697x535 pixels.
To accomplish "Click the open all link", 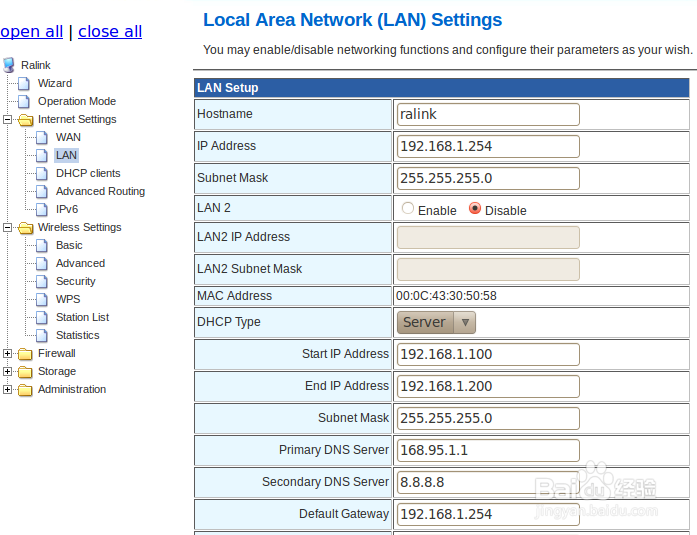I will pyautogui.click(x=32, y=32).
